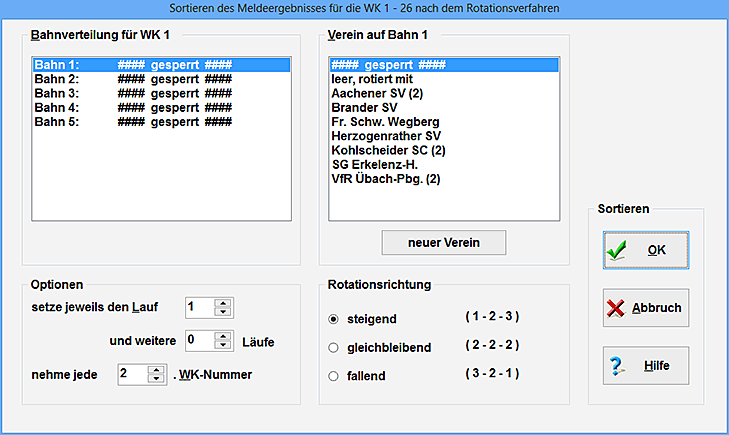Image resolution: width=729 pixels, height=435 pixels.
Task: Increase the weitere Läufe spinner
Action: tap(223, 335)
